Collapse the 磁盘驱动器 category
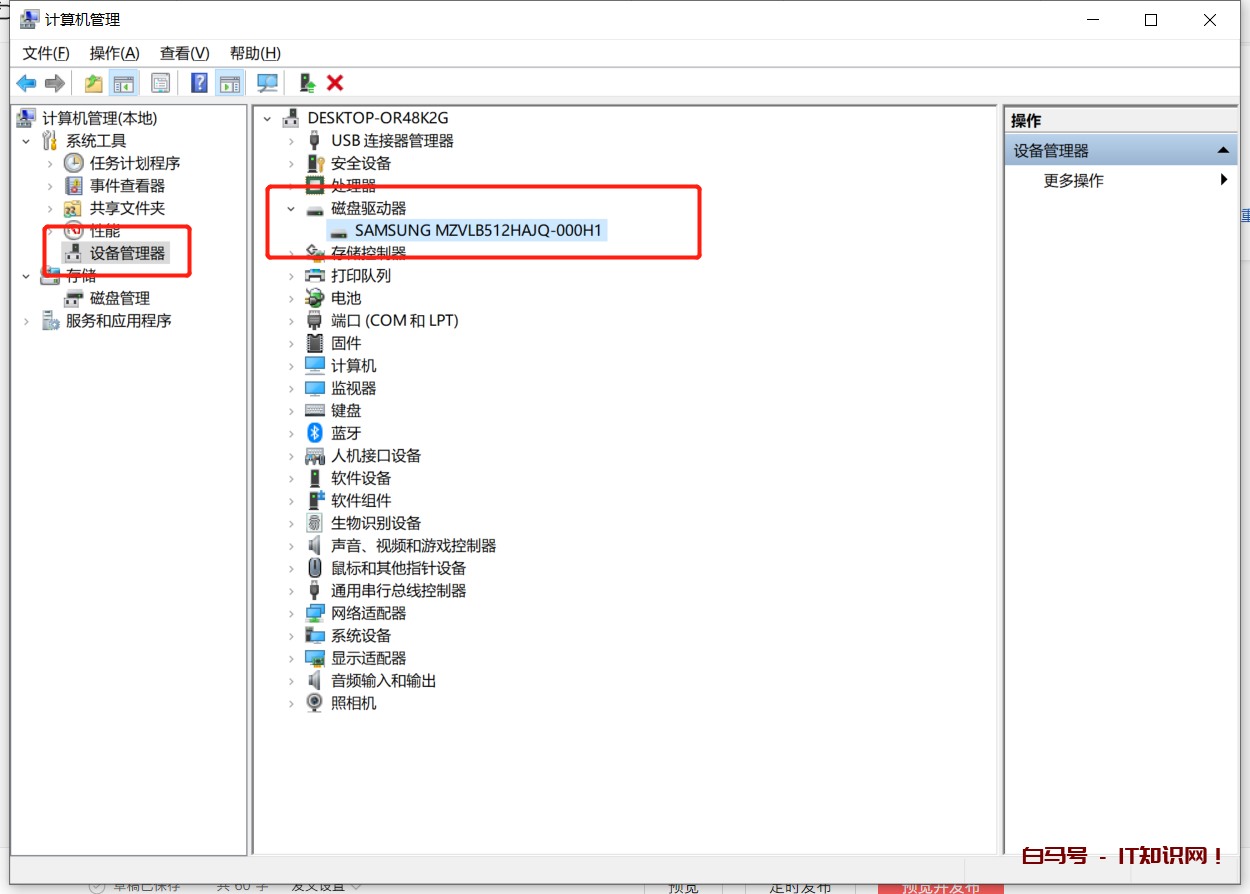Screen dimensions: 1250x894 click(291, 209)
